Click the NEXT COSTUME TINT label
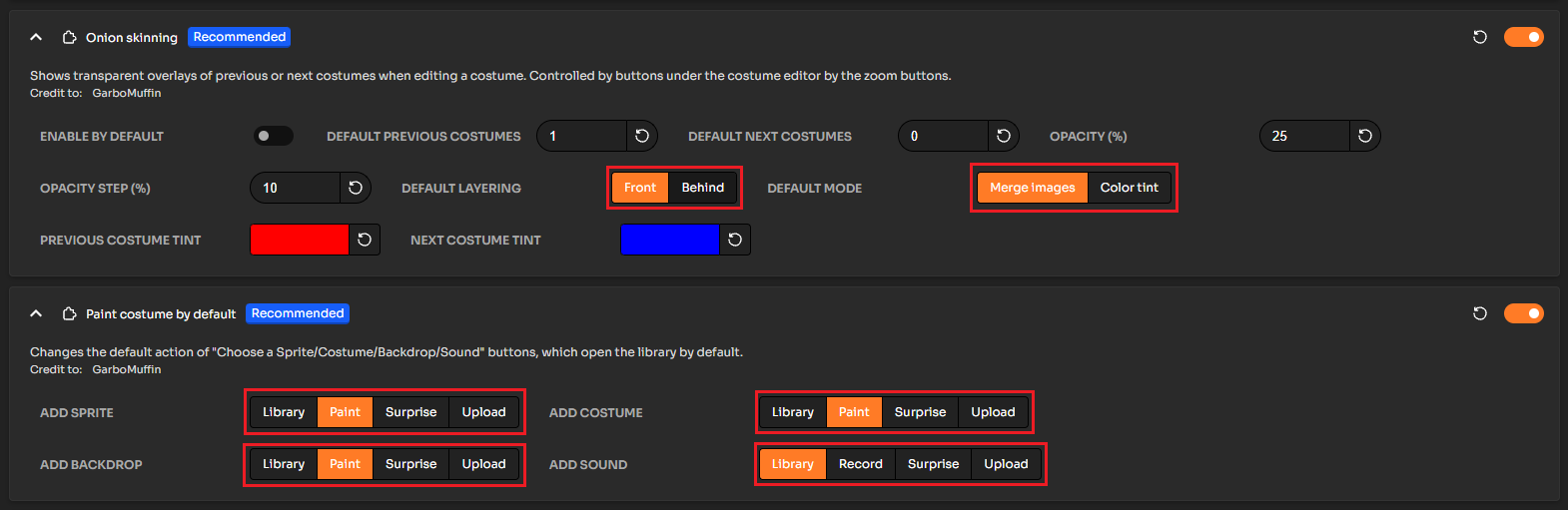 click(x=475, y=240)
